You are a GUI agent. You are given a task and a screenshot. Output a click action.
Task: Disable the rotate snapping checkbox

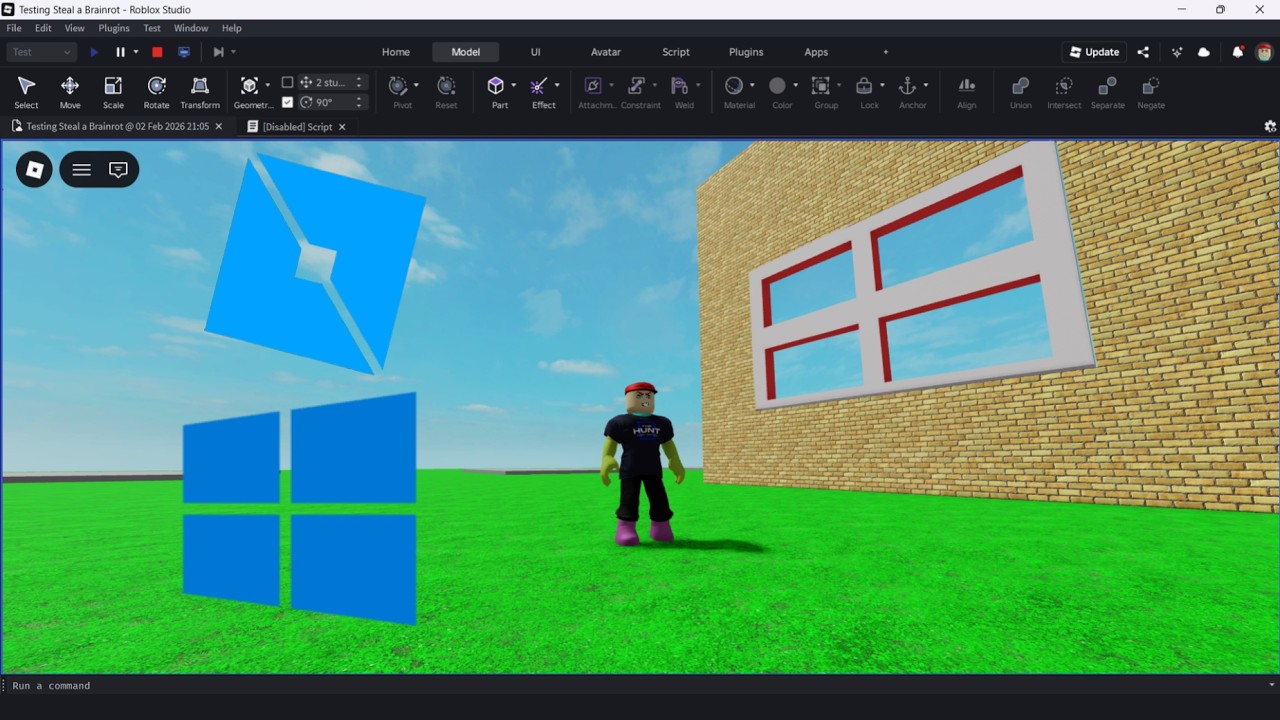[288, 102]
